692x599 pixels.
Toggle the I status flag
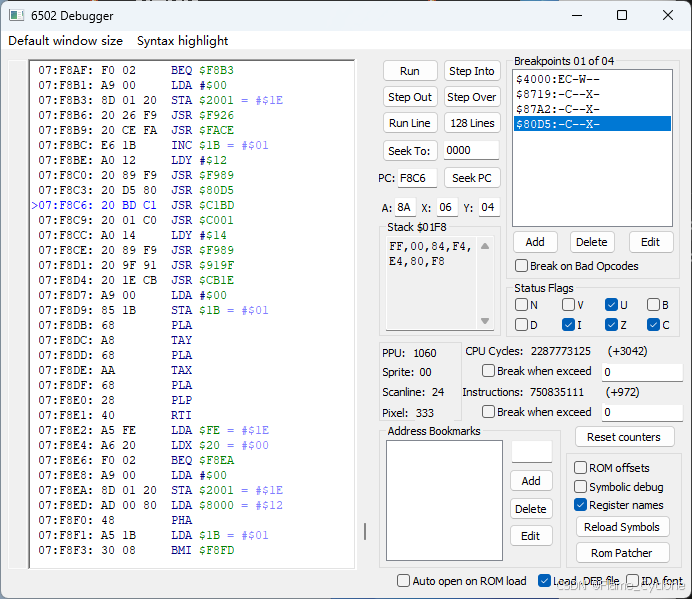point(568,325)
